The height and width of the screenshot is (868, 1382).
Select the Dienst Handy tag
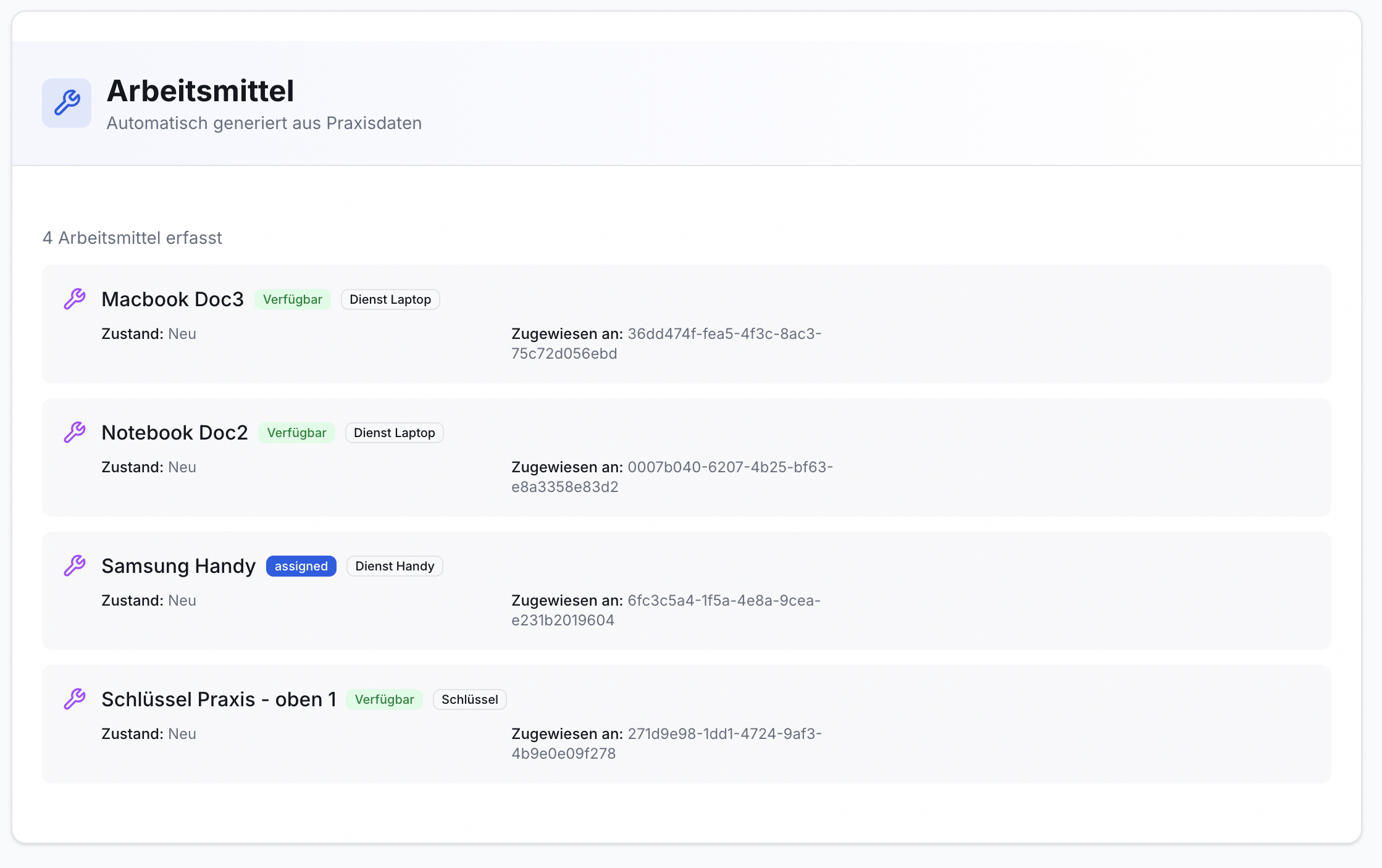click(x=395, y=566)
